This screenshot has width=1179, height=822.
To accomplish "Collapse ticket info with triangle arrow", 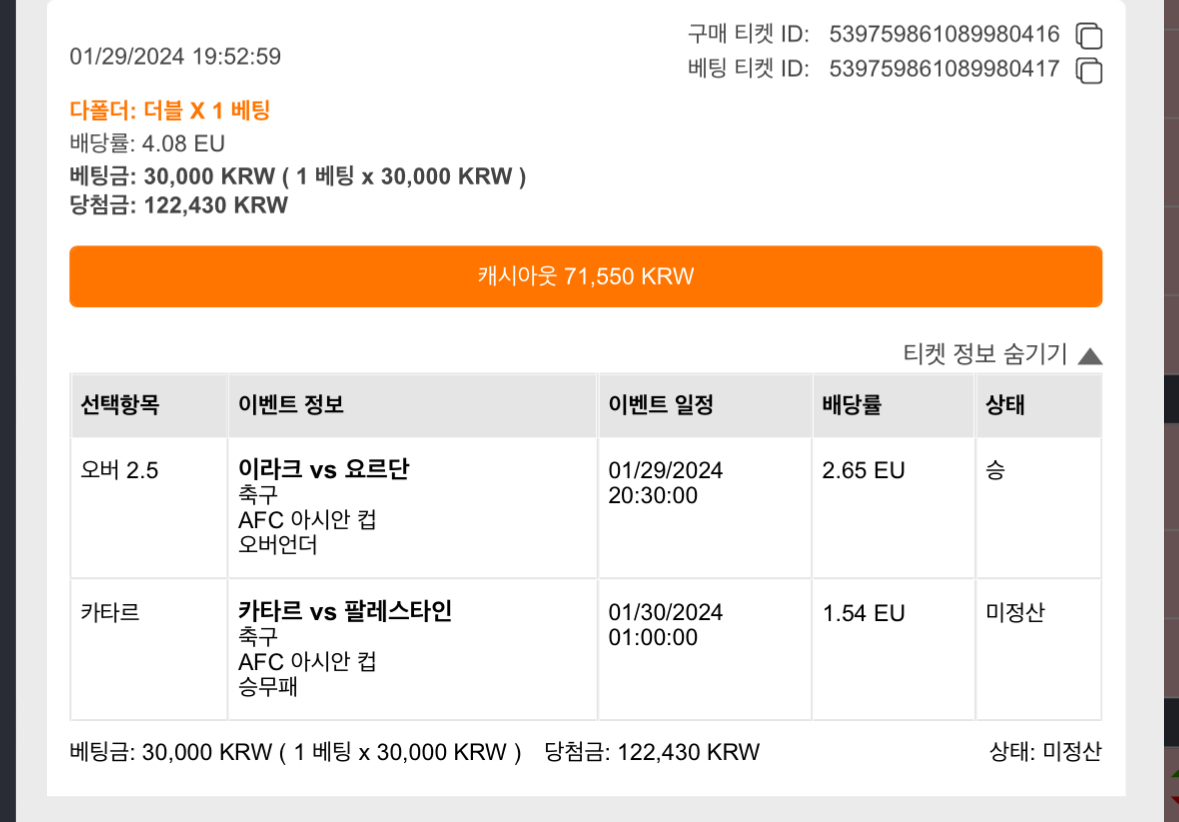I will (x=1090, y=356).
